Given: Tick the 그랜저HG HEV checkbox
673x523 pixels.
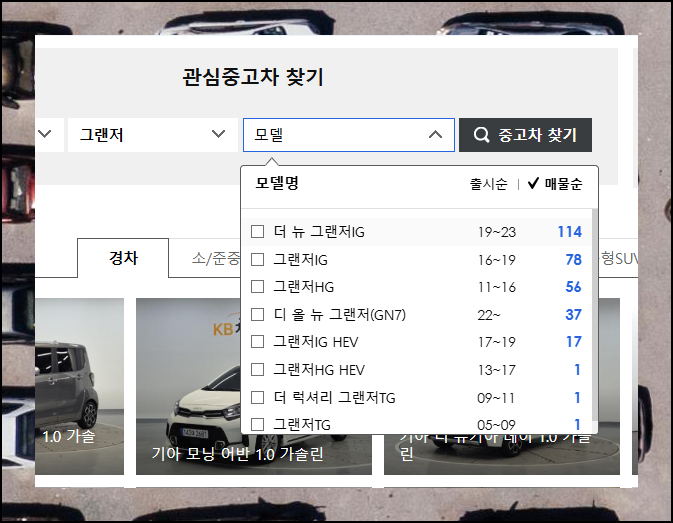Looking at the screenshot, I should pyautogui.click(x=257, y=369).
